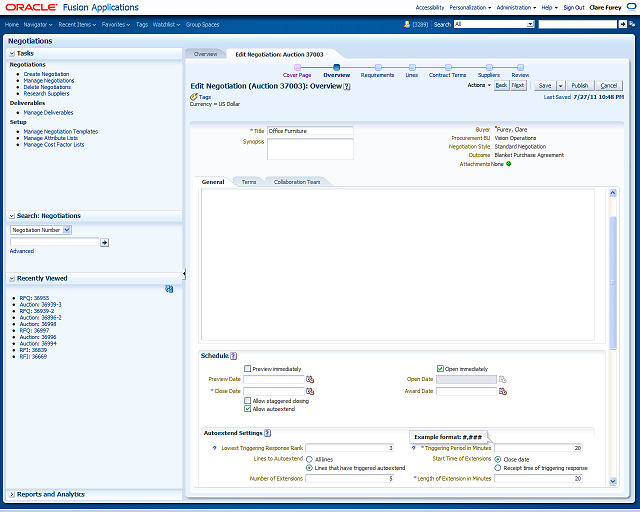Image resolution: width=640 pixels, height=512 pixels.
Task: Click the Lines train stop
Action: [x=412, y=67]
